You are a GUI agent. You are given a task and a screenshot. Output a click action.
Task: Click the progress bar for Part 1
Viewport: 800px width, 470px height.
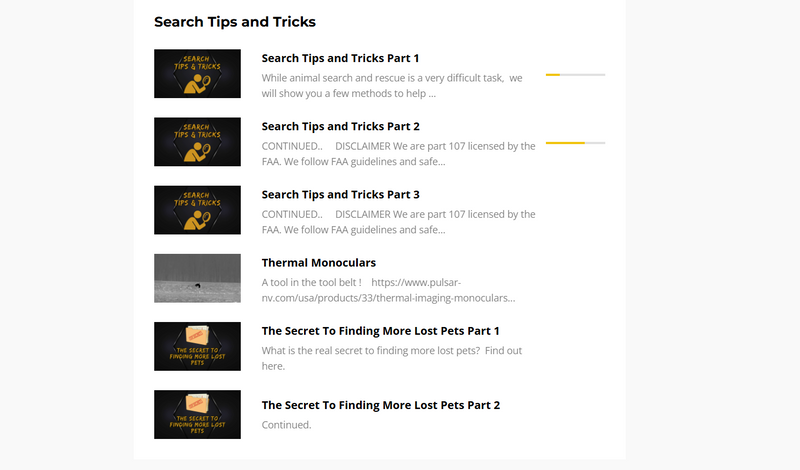(x=576, y=75)
